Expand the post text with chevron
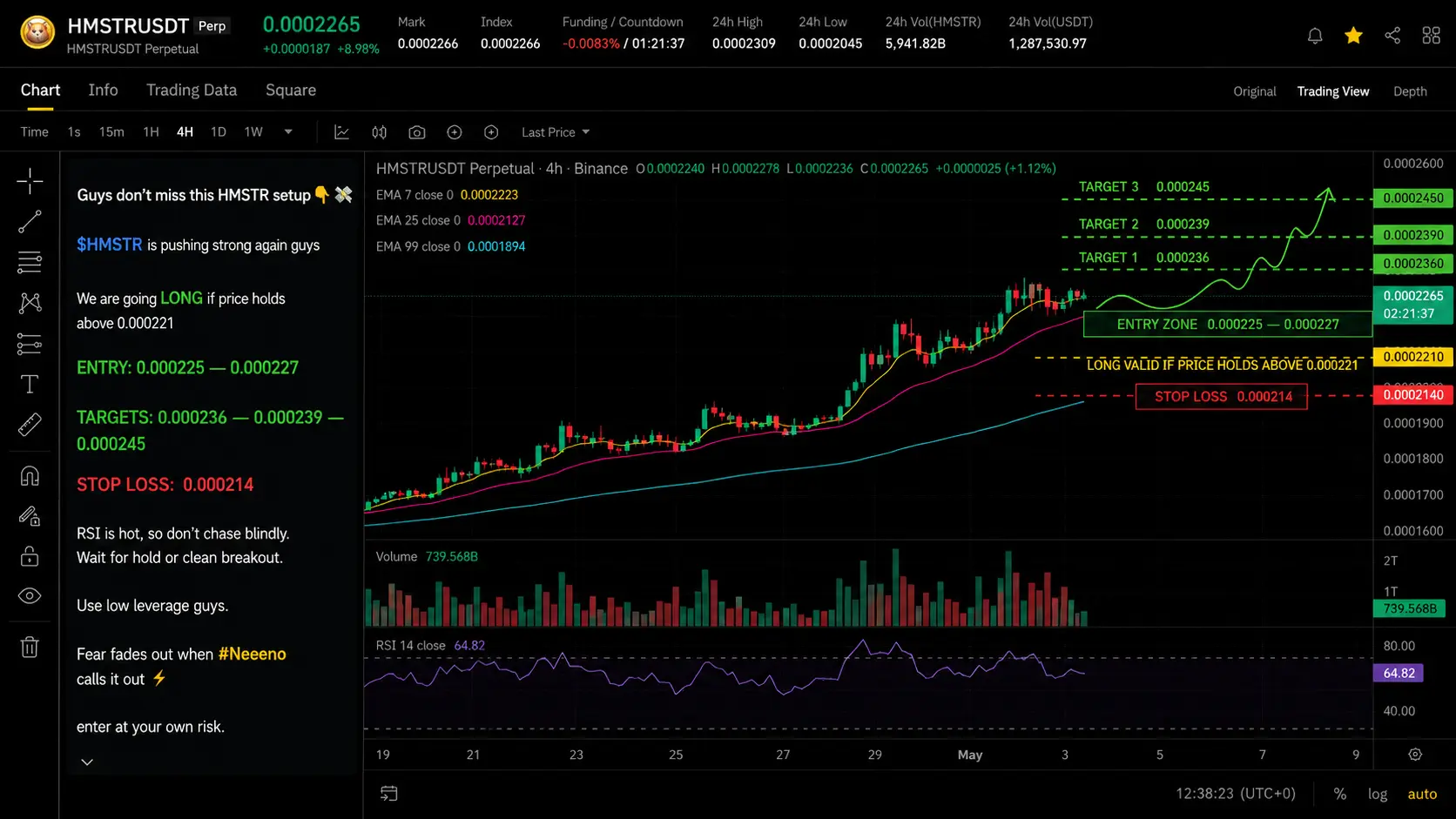1456x819 pixels. point(87,762)
